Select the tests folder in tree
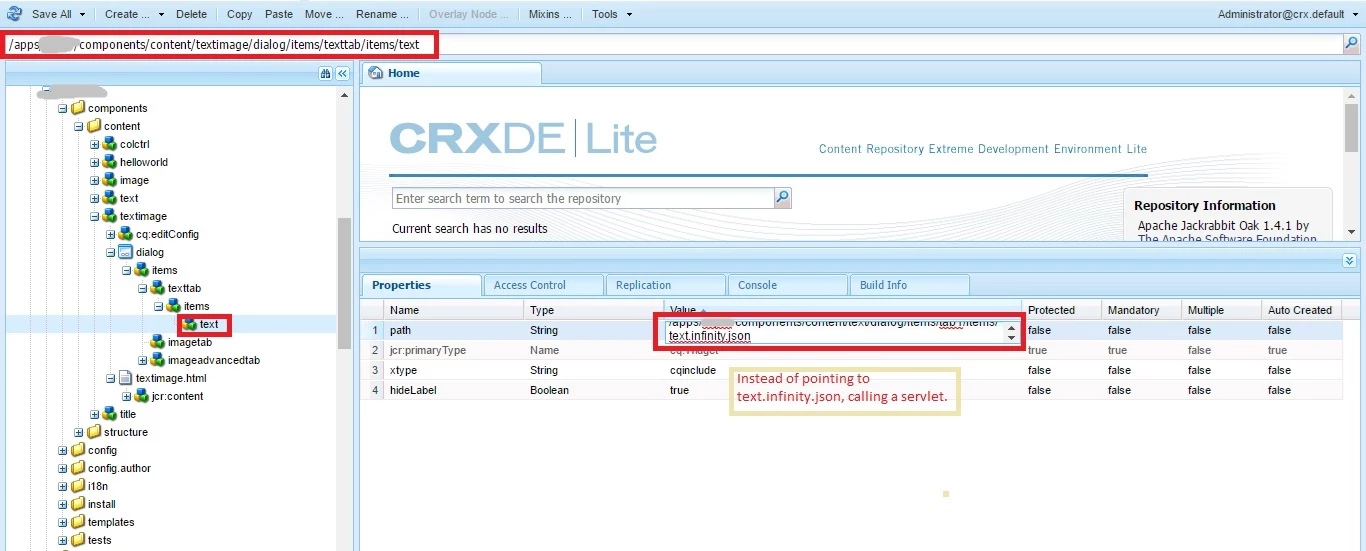The image size is (1366, 551). [x=99, y=540]
